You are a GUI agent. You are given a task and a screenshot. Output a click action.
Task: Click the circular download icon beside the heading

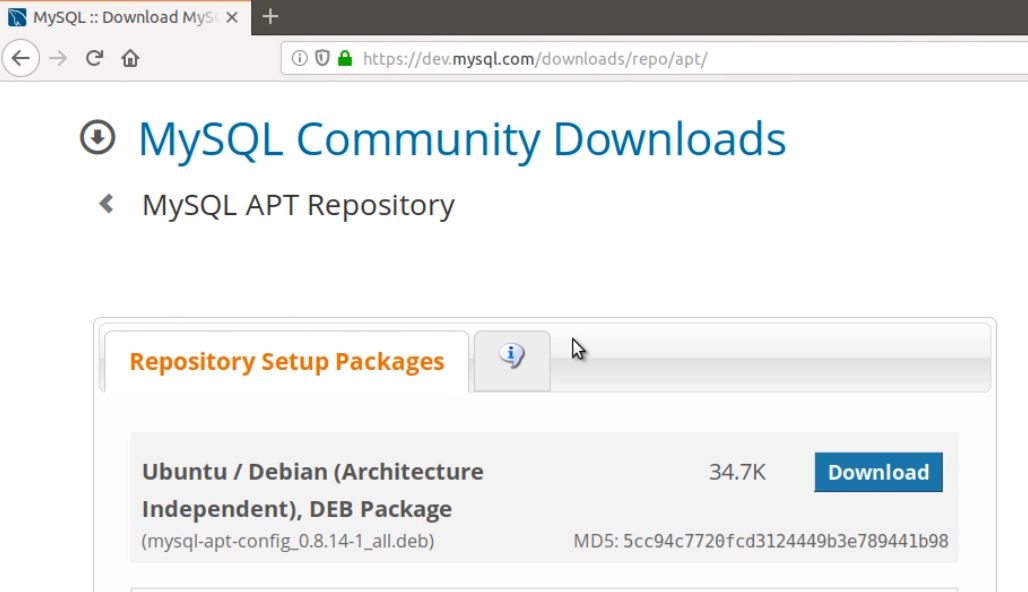[96, 138]
